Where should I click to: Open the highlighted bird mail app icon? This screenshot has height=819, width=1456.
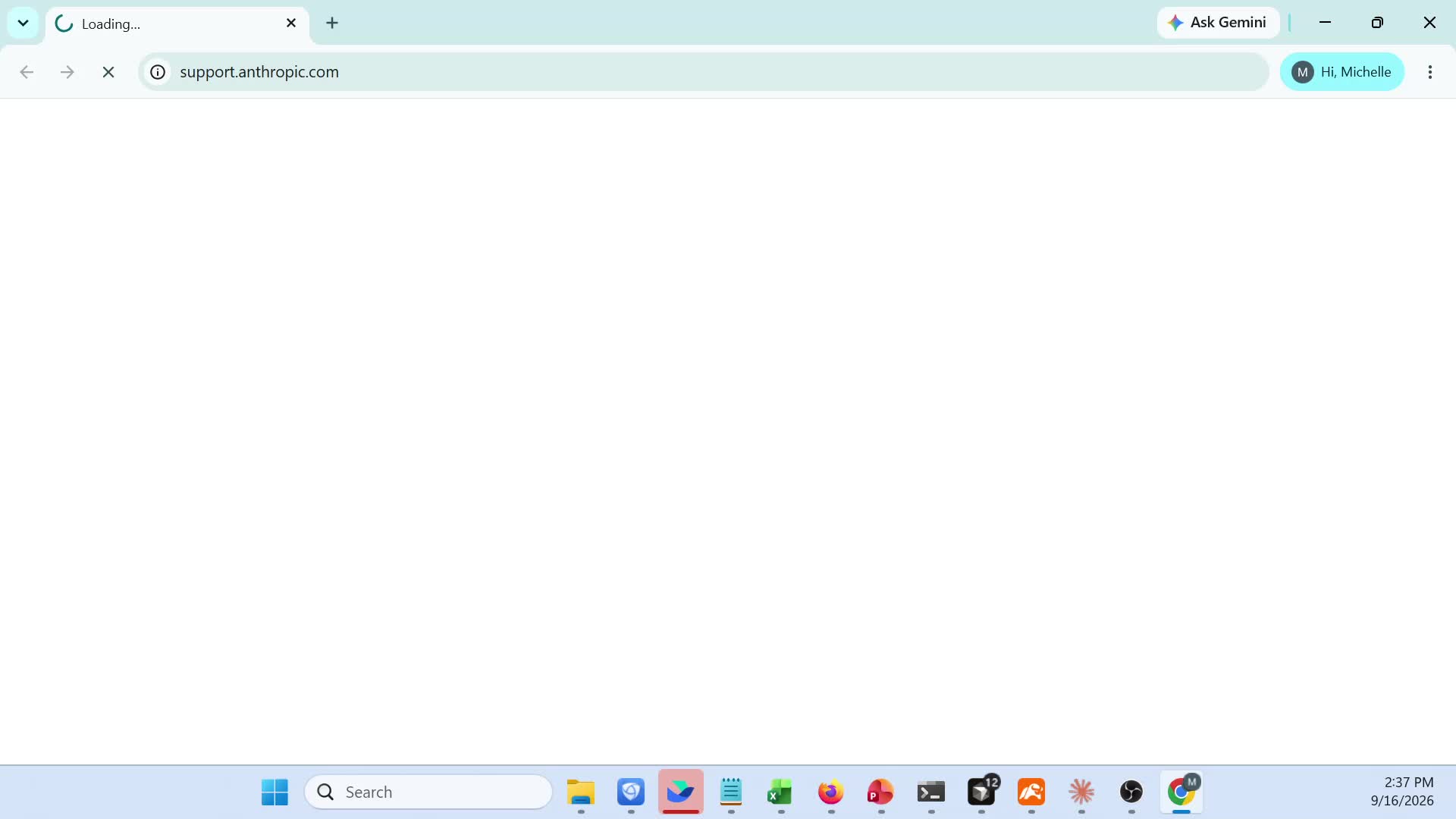[681, 792]
